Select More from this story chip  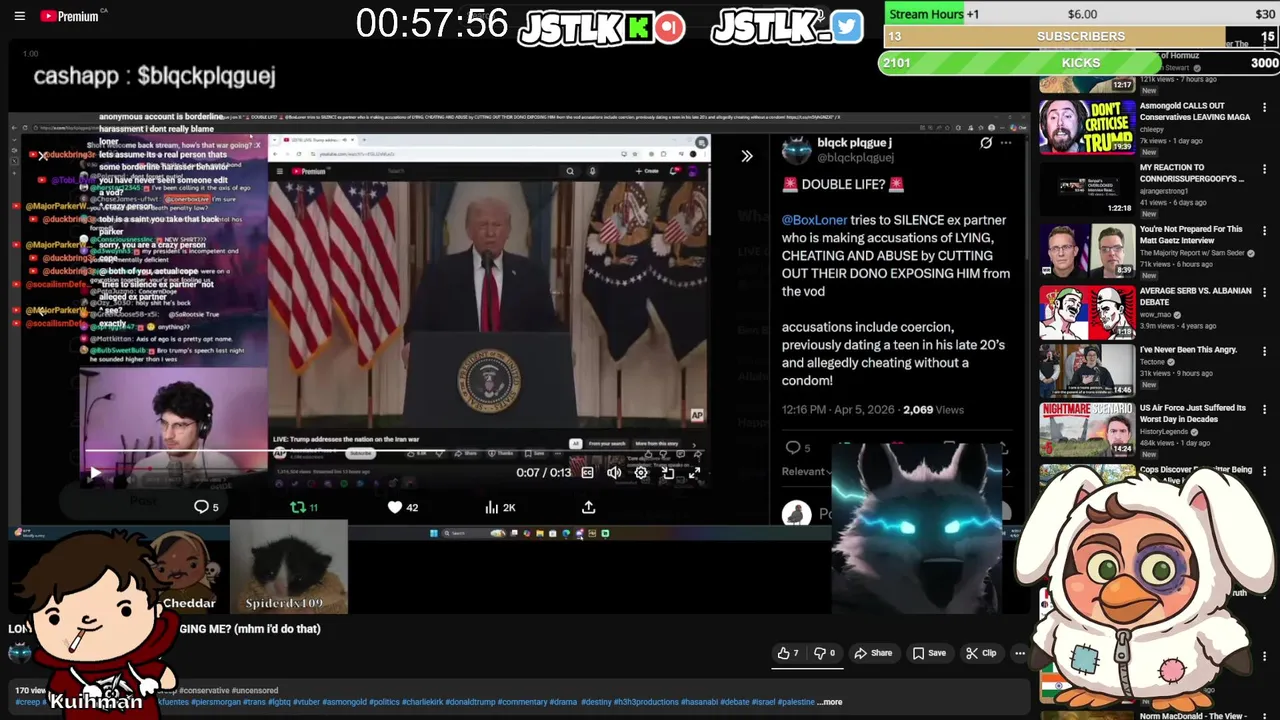point(656,443)
